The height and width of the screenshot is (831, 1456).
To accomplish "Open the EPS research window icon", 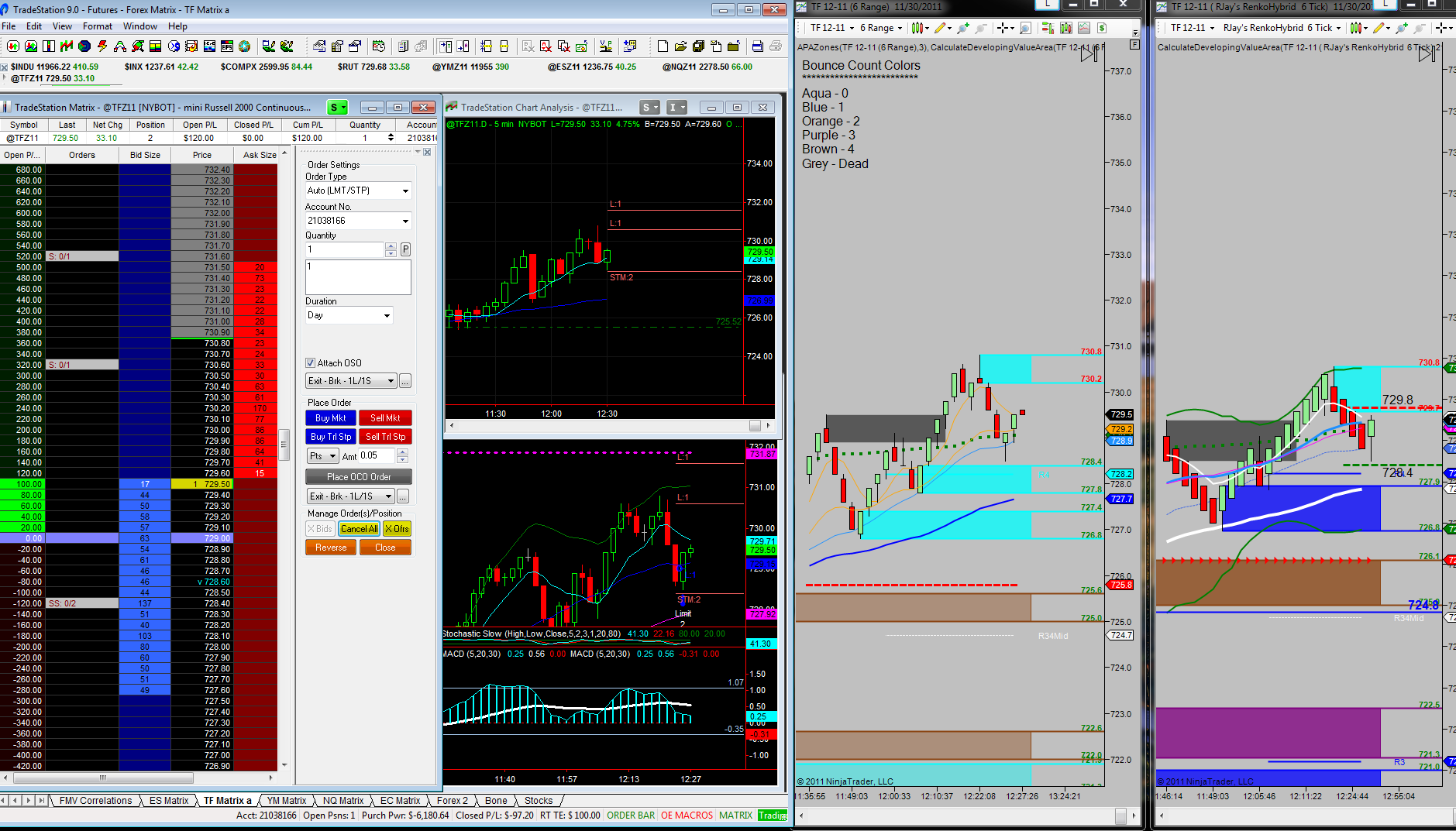I will pos(226,46).
